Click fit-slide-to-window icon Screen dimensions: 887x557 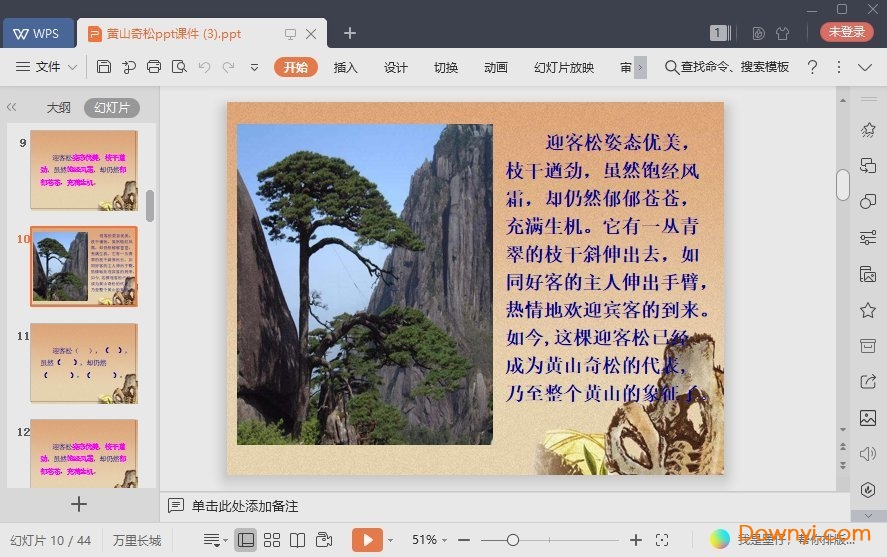(x=662, y=540)
